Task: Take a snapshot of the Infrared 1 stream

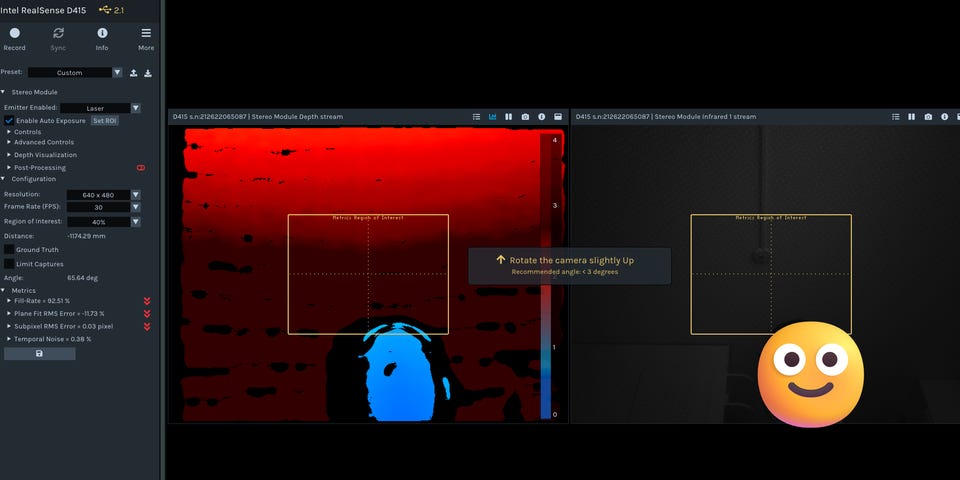Action: coord(928,117)
